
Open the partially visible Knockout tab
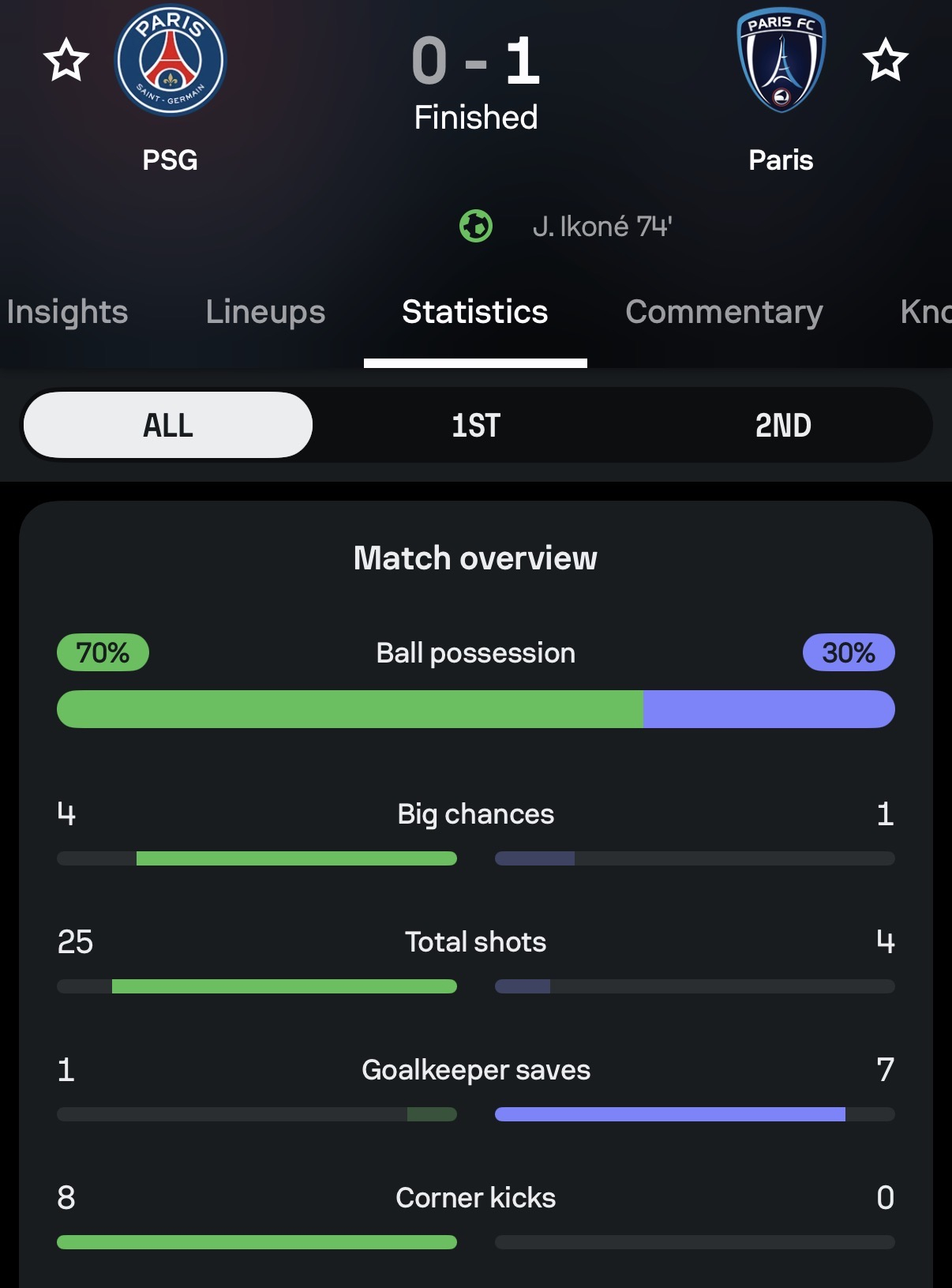pos(925,312)
